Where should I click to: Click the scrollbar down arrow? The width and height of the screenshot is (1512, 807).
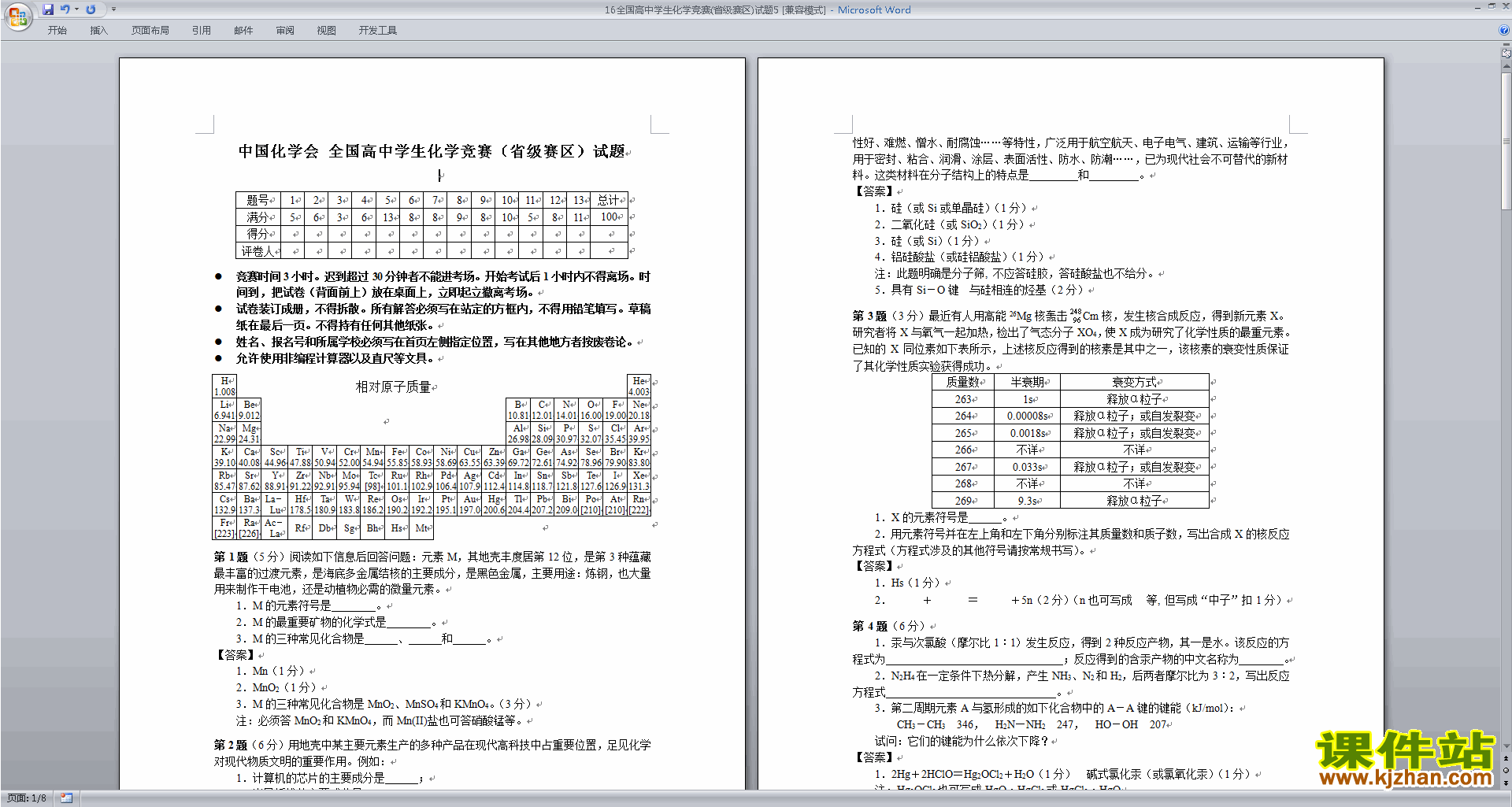click(1506, 746)
